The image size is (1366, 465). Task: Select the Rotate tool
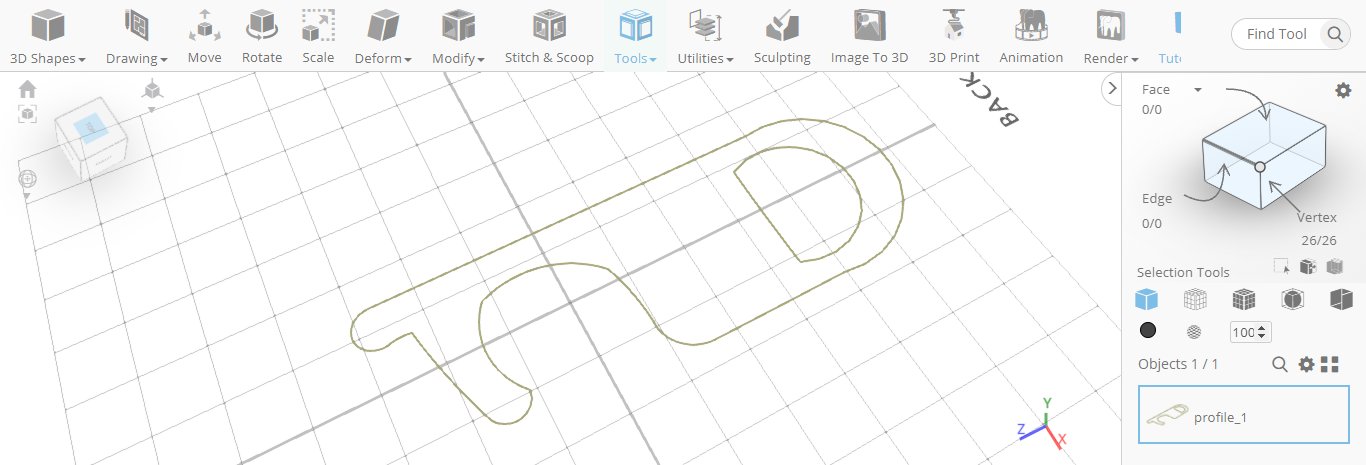(262, 36)
